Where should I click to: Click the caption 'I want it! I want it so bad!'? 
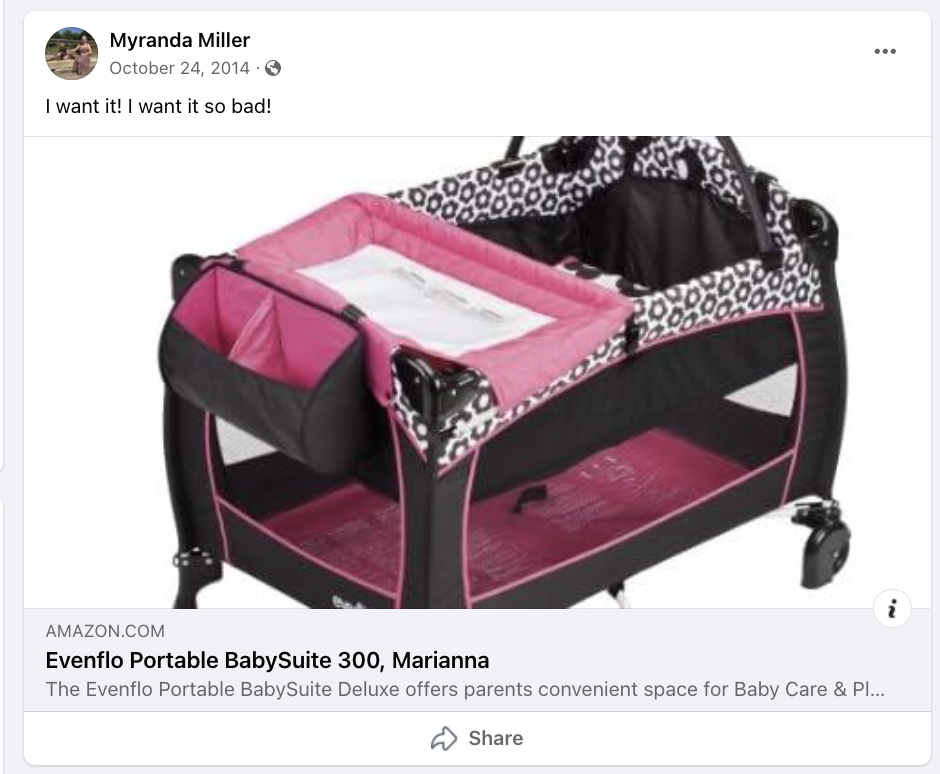click(x=158, y=106)
